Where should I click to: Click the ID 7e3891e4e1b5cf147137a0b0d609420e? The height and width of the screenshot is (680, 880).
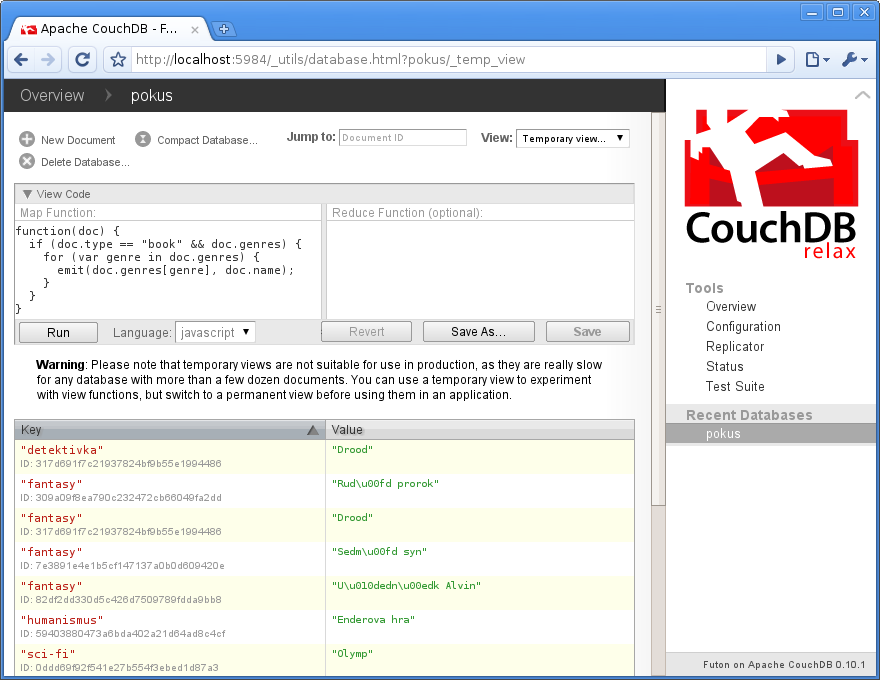pyautogui.click(x=122, y=566)
